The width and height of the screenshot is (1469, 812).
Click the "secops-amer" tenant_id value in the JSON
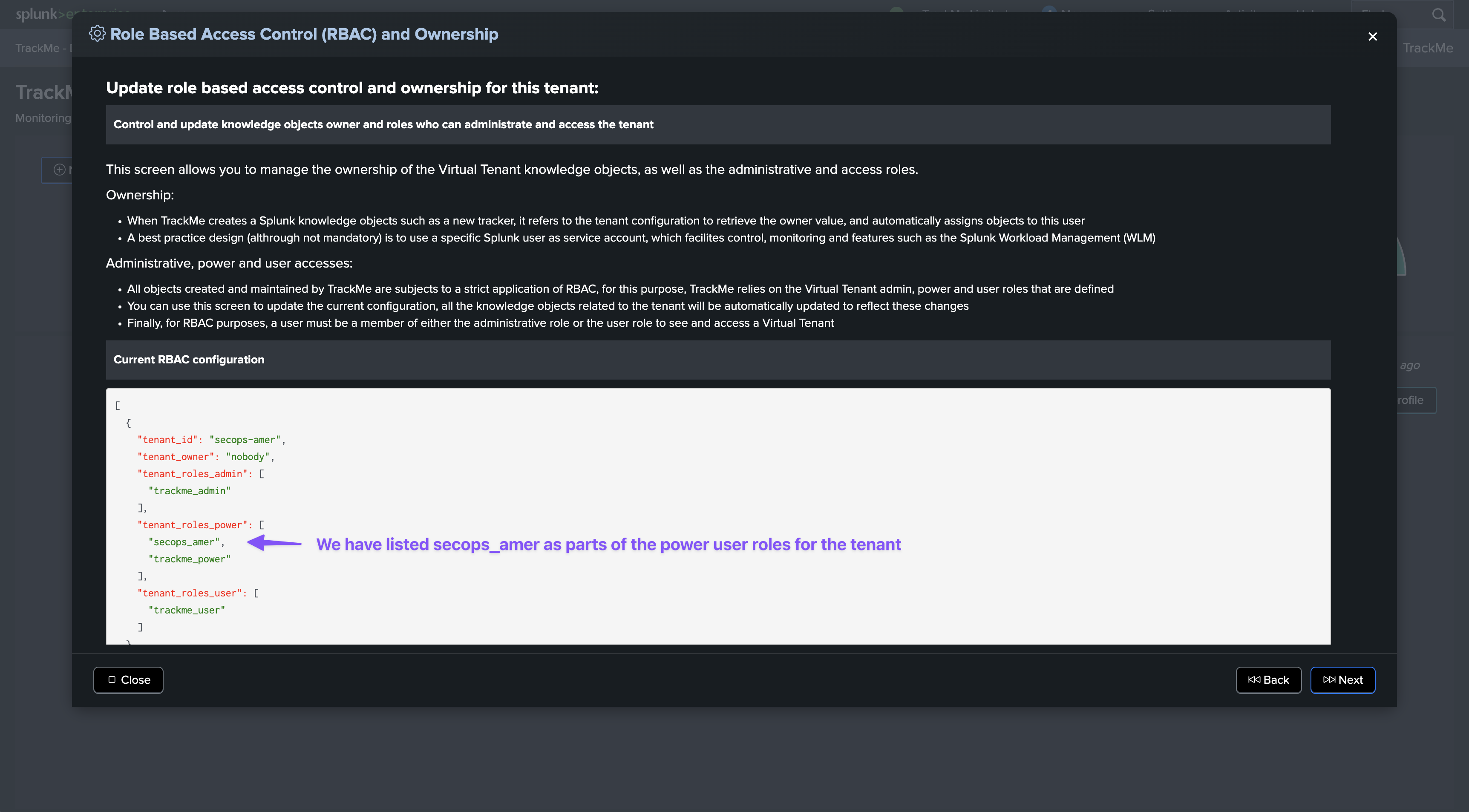(x=245, y=440)
